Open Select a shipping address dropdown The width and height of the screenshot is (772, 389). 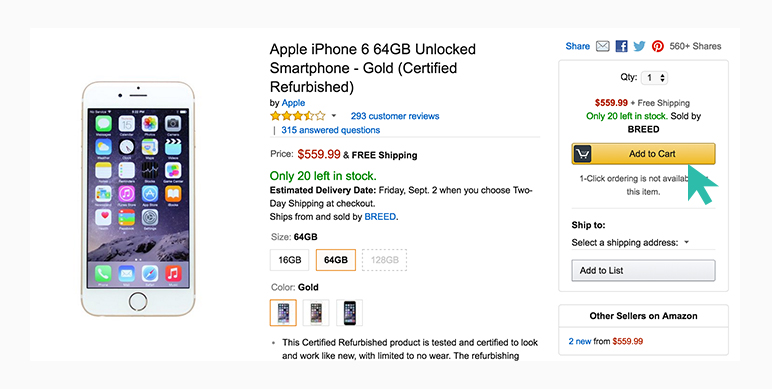tap(630, 242)
